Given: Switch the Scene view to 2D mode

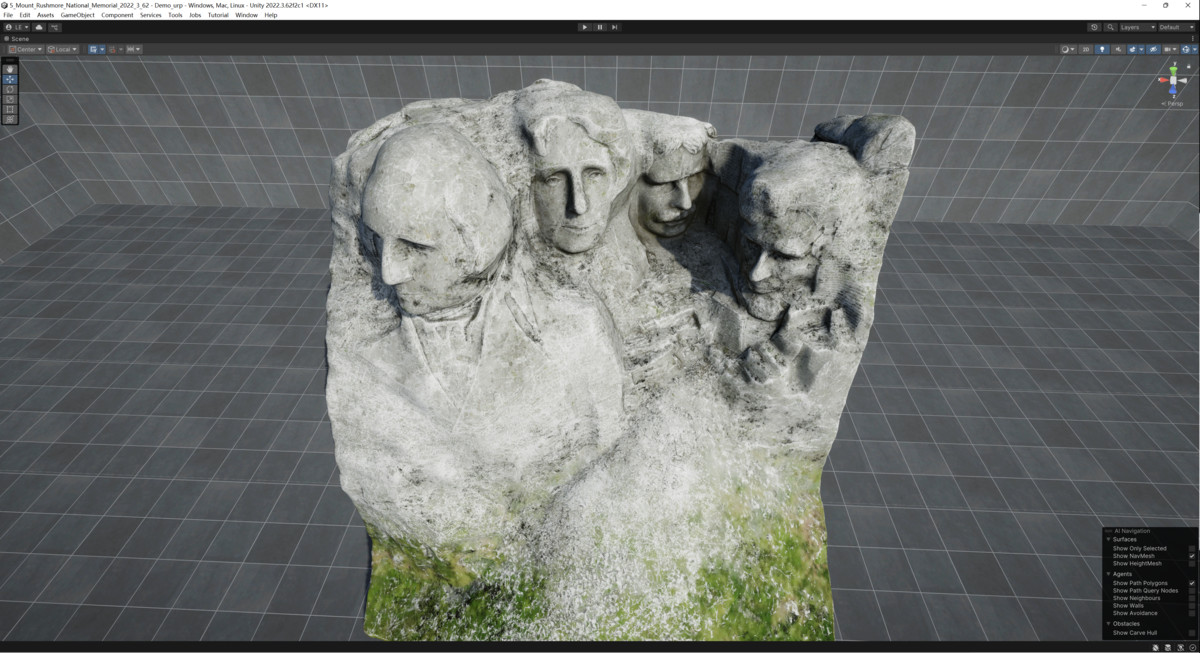Looking at the screenshot, I should [x=1085, y=48].
